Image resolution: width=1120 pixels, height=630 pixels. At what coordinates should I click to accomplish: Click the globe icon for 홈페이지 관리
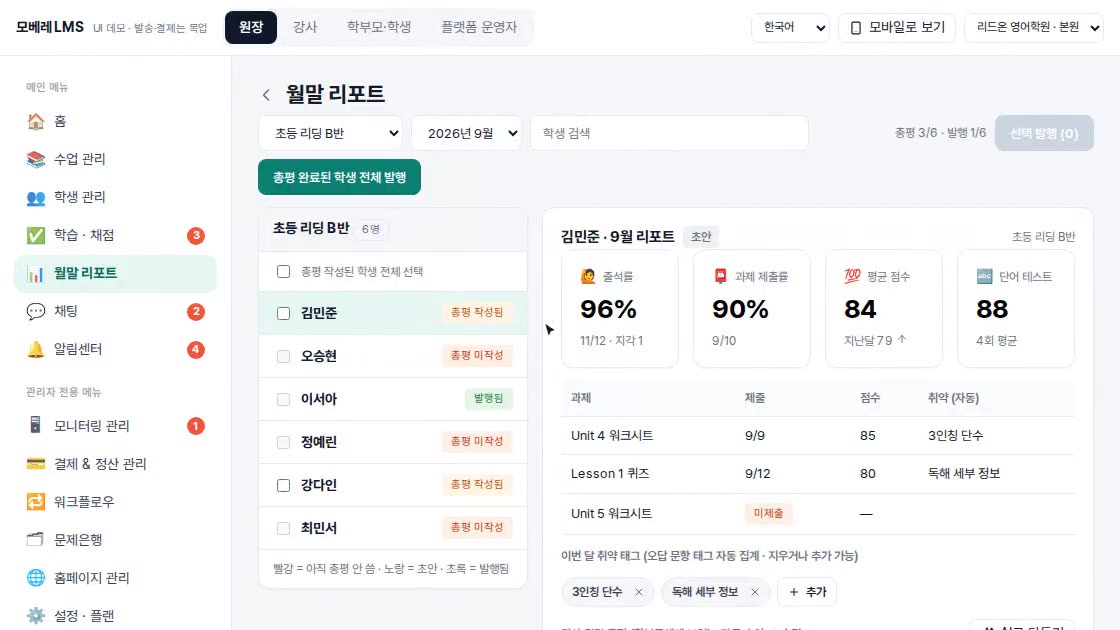[x=35, y=578]
